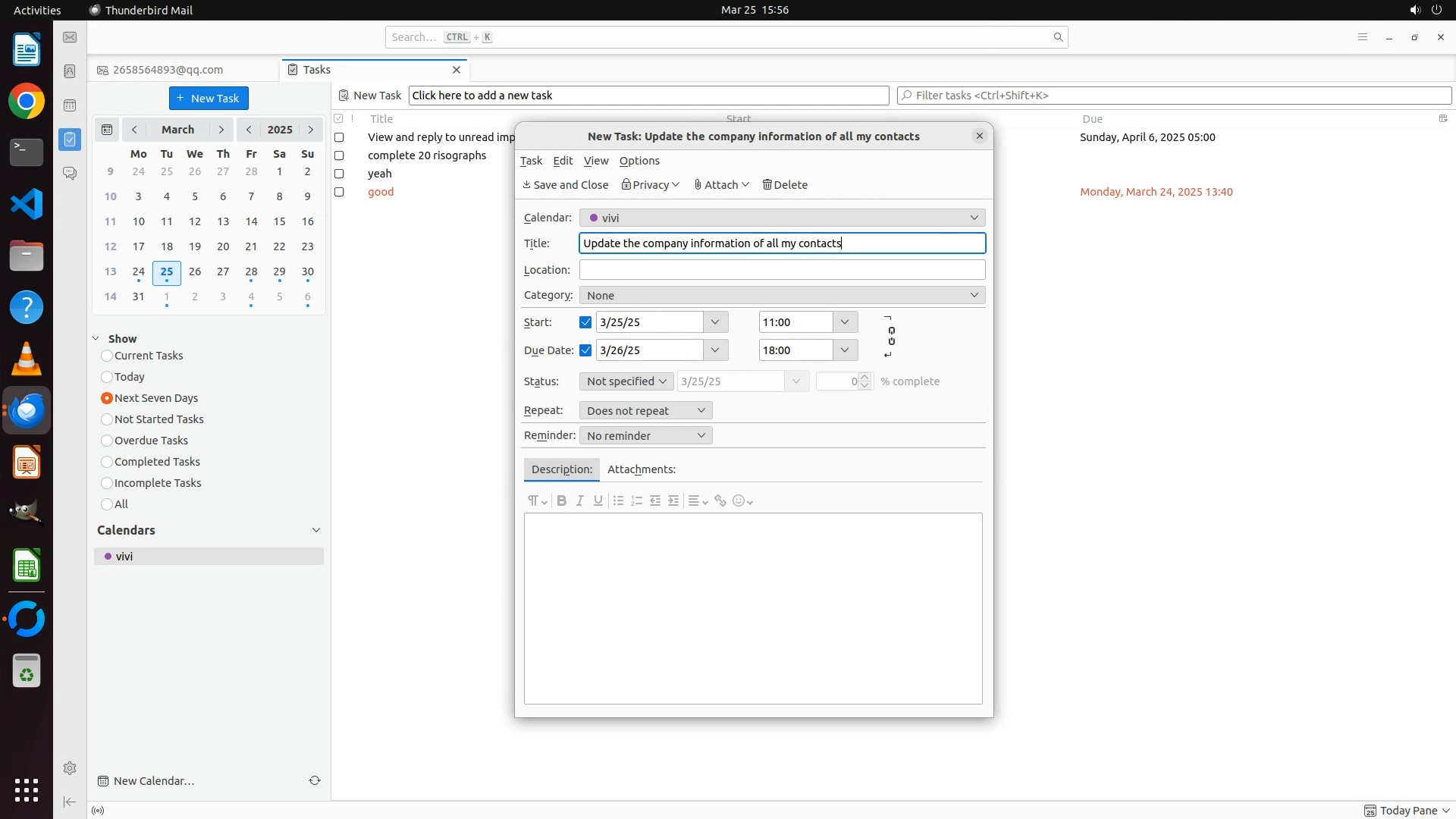Image resolution: width=1456 pixels, height=819 pixels.
Task: Click the Bold formatting icon
Action: point(561,500)
